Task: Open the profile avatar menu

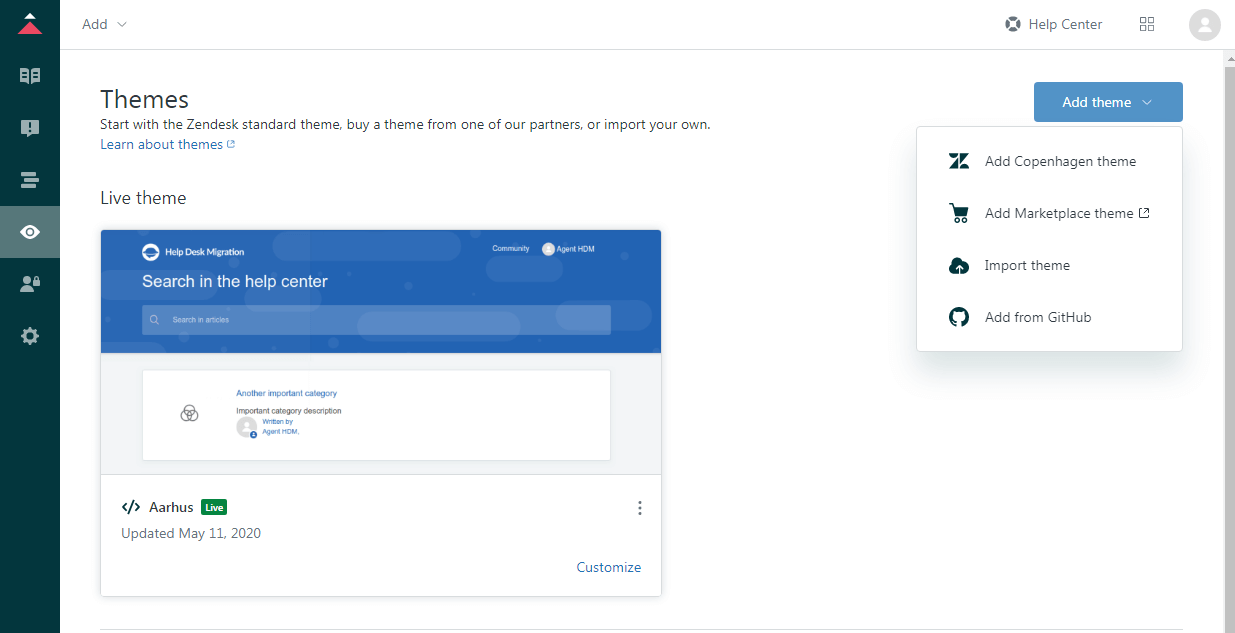Action: tap(1204, 24)
